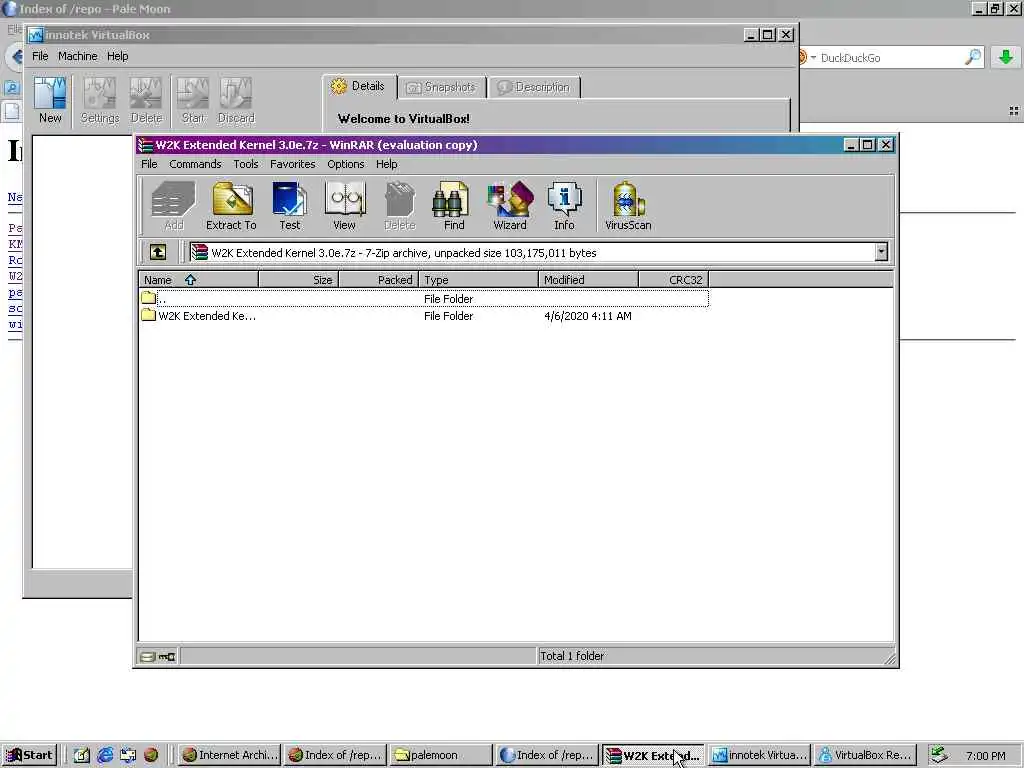
Task: Click the View file icon in WinRAR
Action: tap(344, 205)
